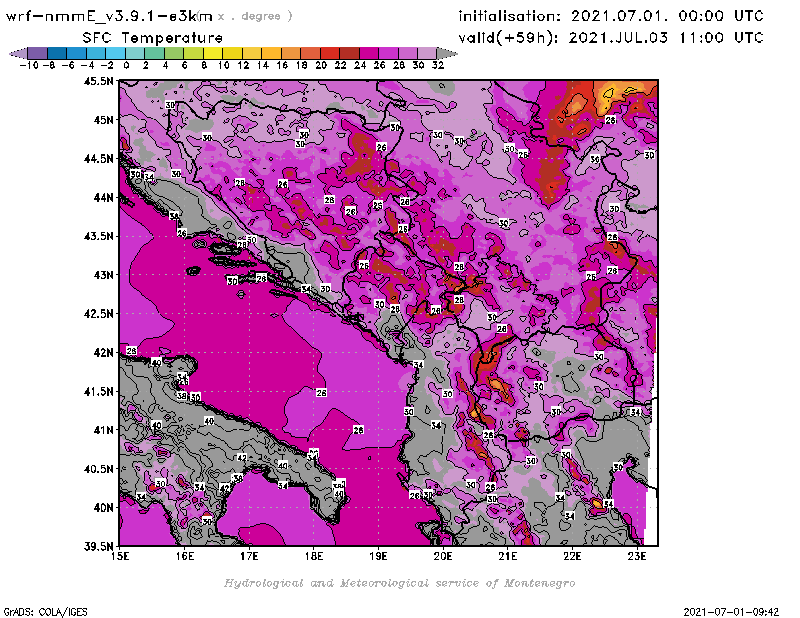
Task: Click the colorbar swatch between 12 and 14
Action: (x=252, y=53)
